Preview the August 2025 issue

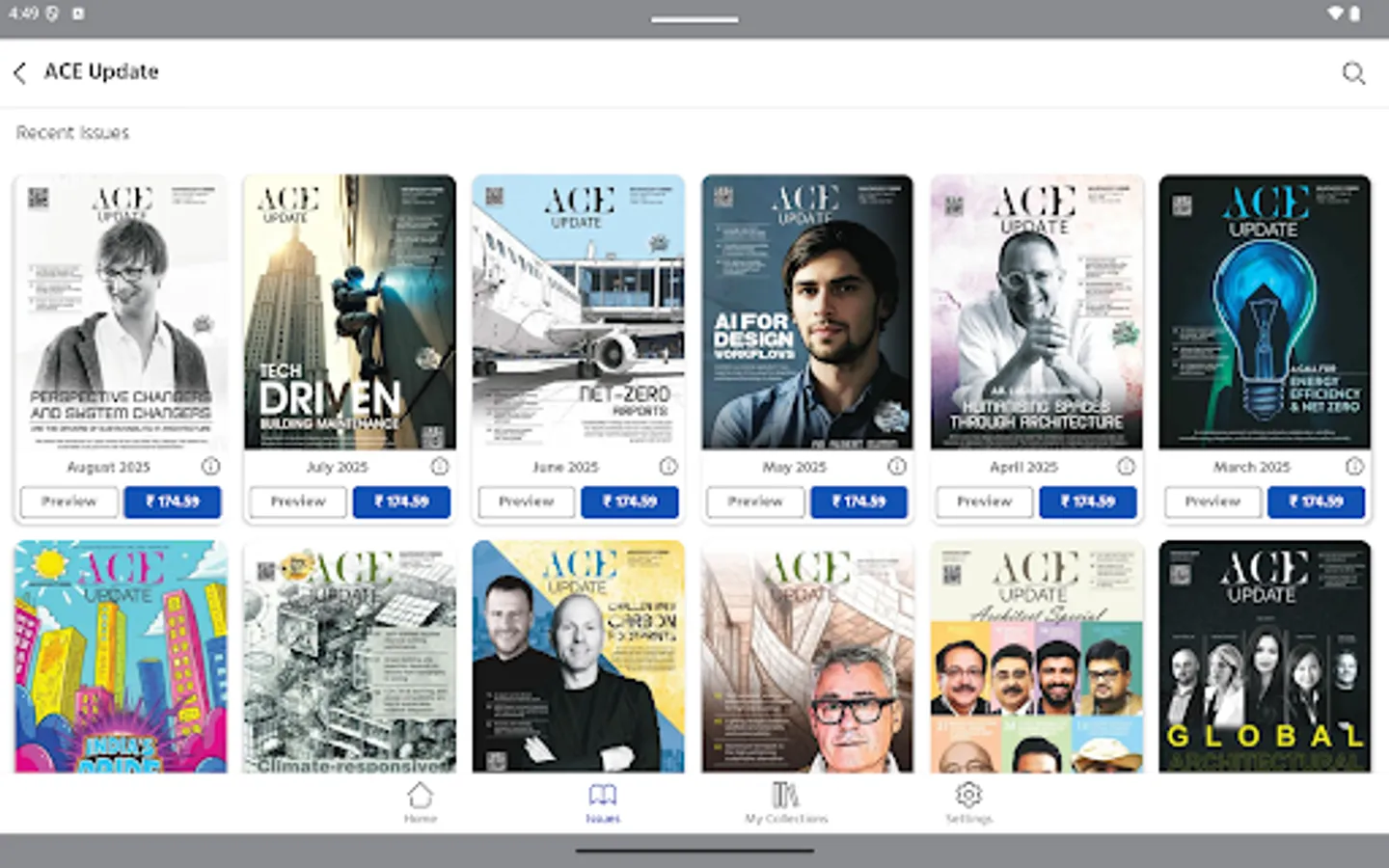coord(68,502)
